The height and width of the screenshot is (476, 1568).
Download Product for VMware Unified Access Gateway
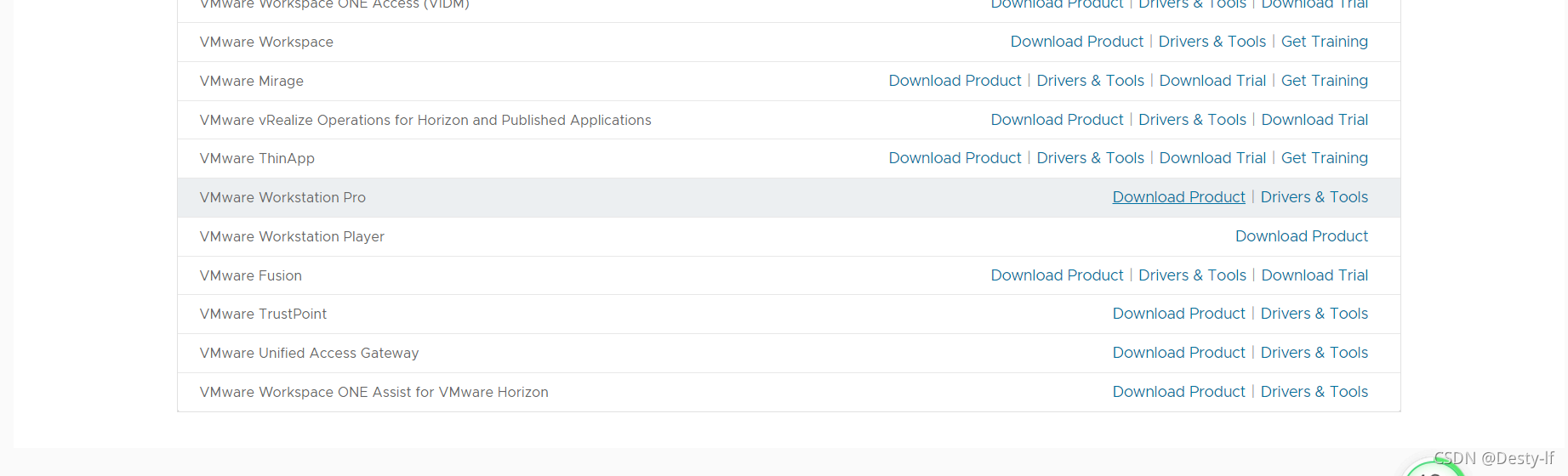click(1179, 353)
